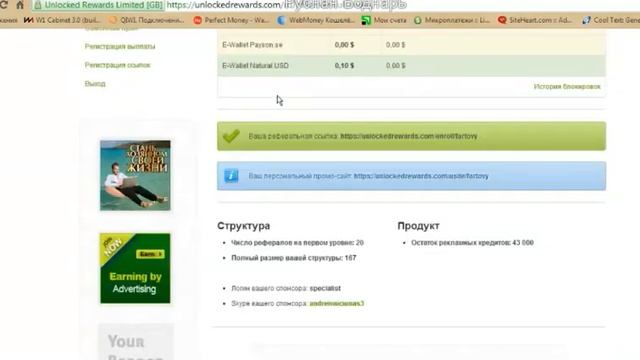Open Регистрация ссылок in sidebar
Viewport: 640px width, 360px height.
click(x=118, y=65)
